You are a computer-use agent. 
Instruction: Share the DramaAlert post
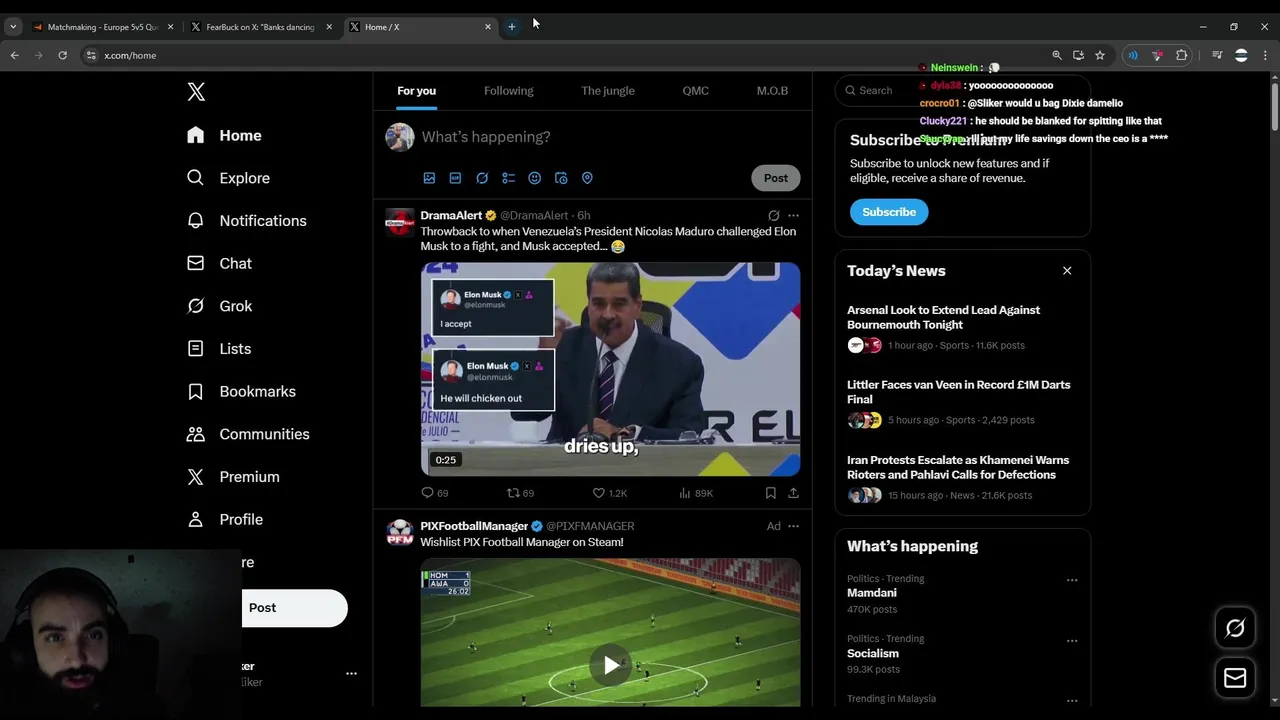[x=793, y=493]
